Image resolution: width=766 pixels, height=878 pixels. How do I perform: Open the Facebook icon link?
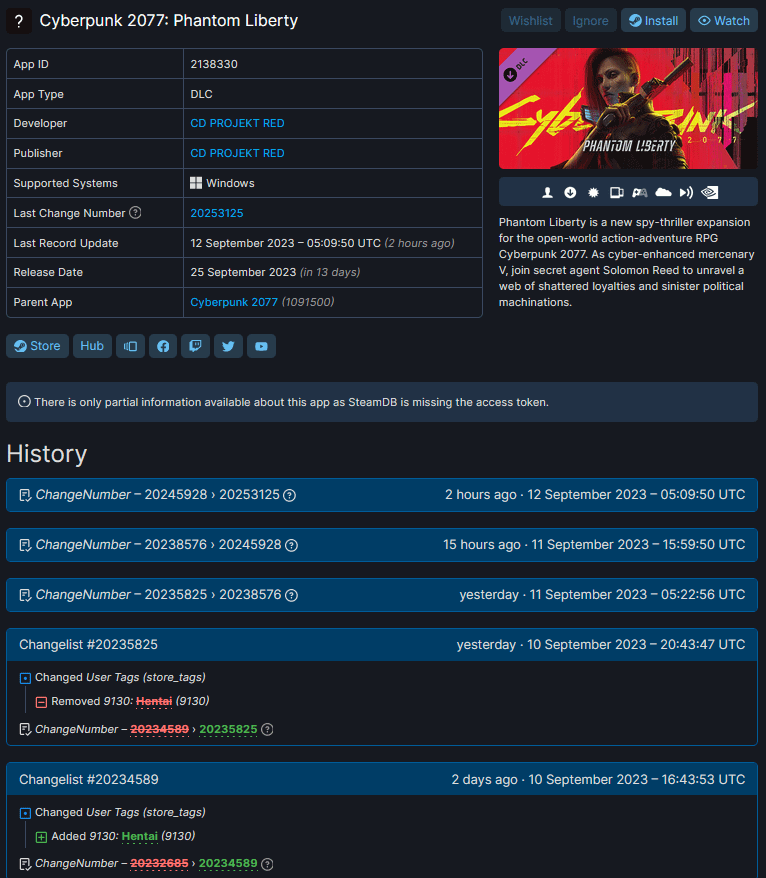(x=163, y=346)
